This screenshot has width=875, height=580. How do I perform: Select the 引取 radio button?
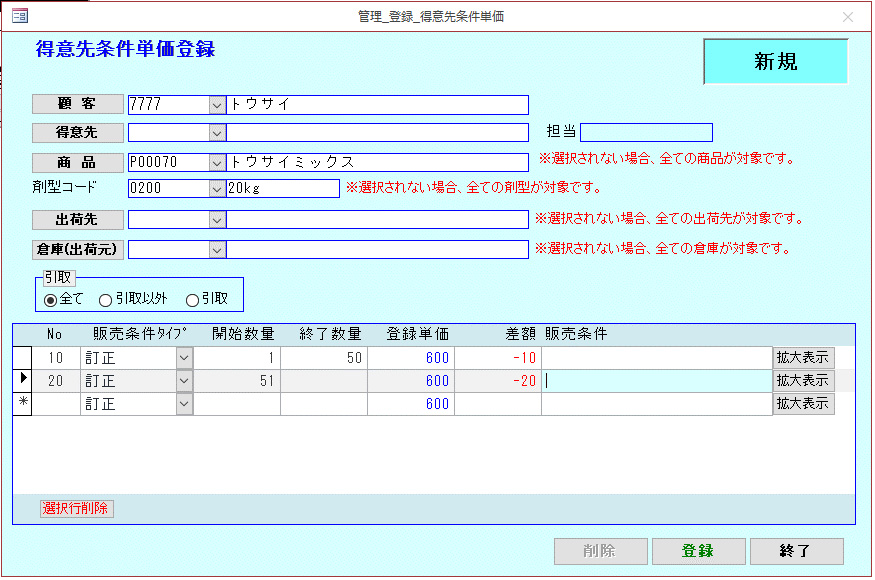(192, 299)
